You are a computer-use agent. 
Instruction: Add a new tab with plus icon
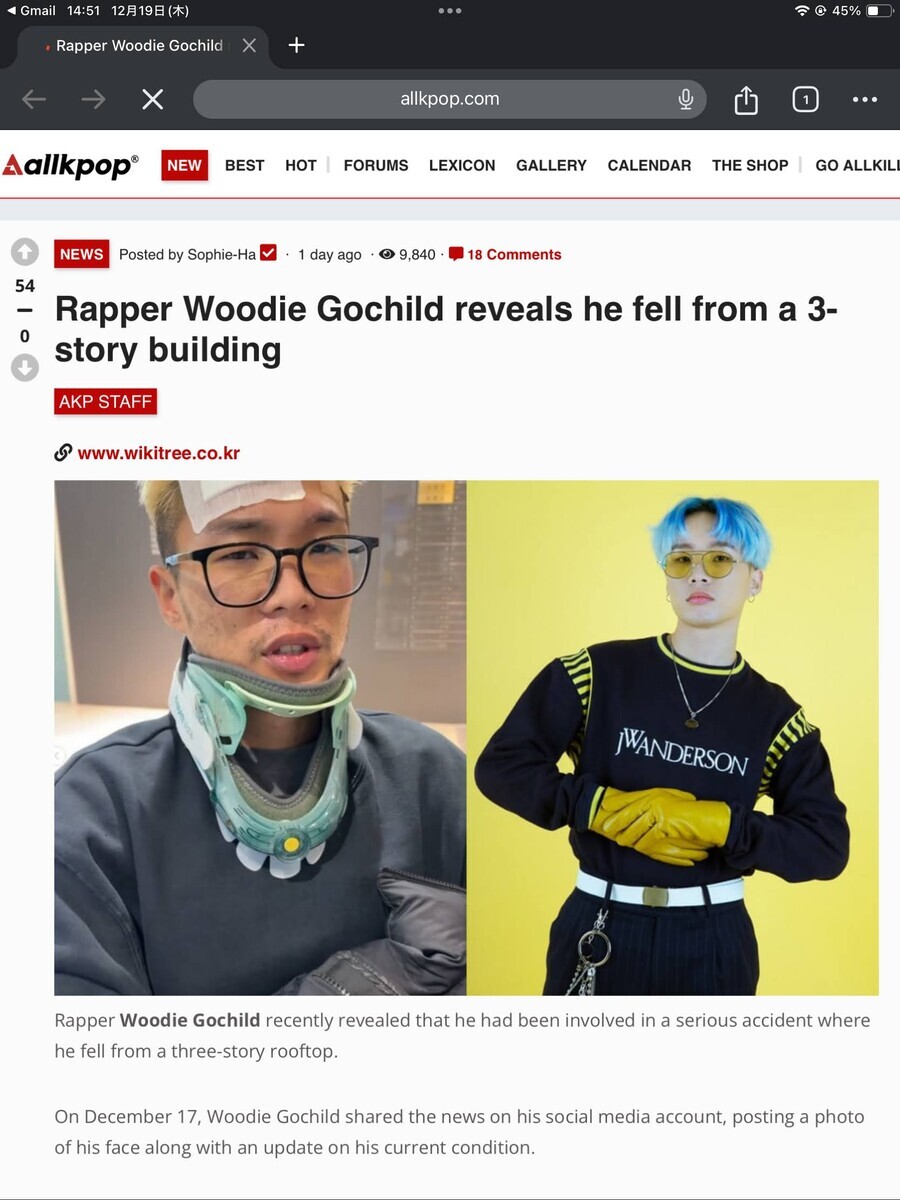click(296, 45)
